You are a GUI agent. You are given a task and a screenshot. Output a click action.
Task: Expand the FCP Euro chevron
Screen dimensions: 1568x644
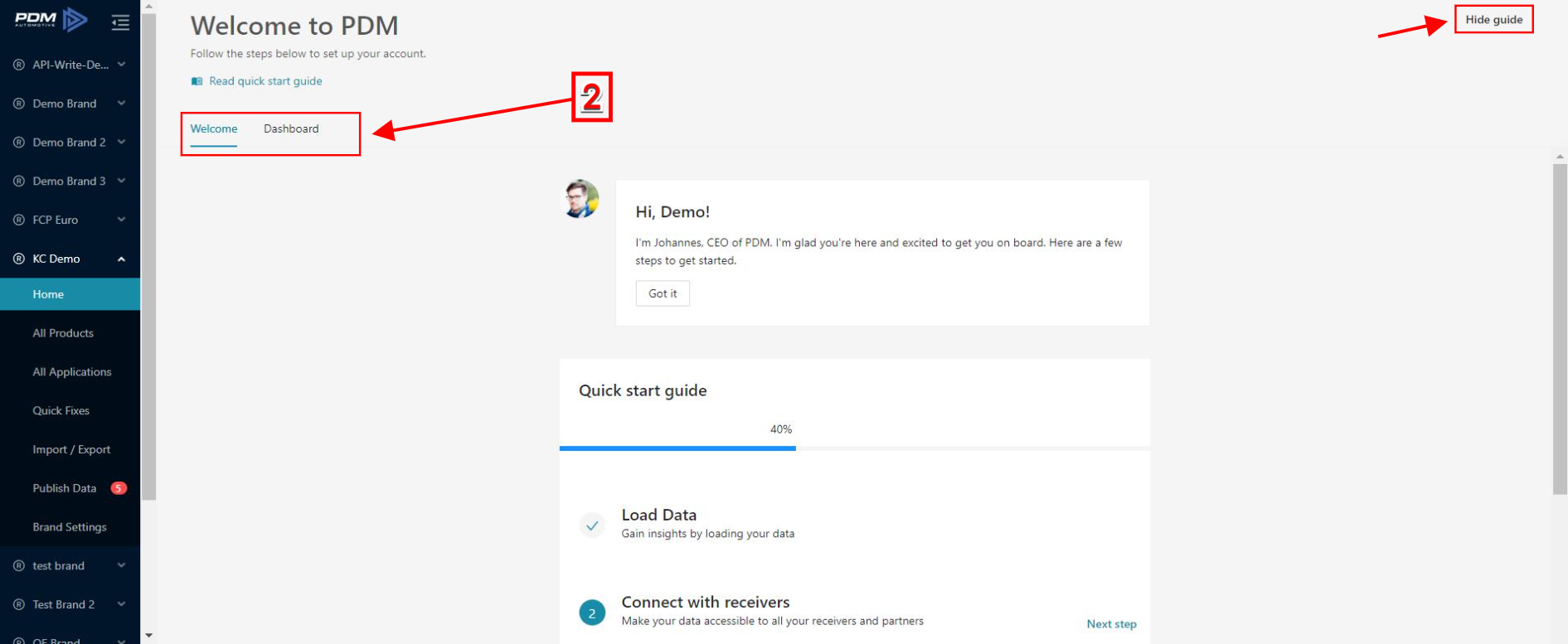click(x=121, y=220)
